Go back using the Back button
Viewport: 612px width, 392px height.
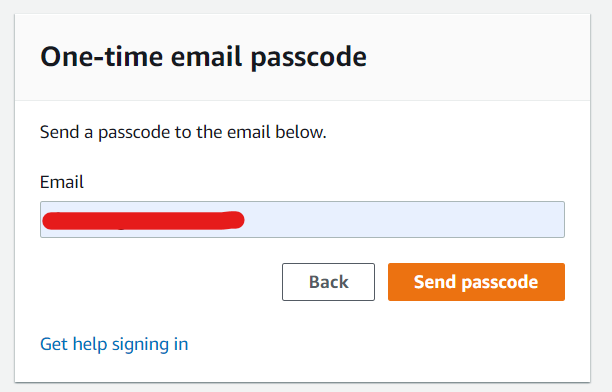pos(328,282)
